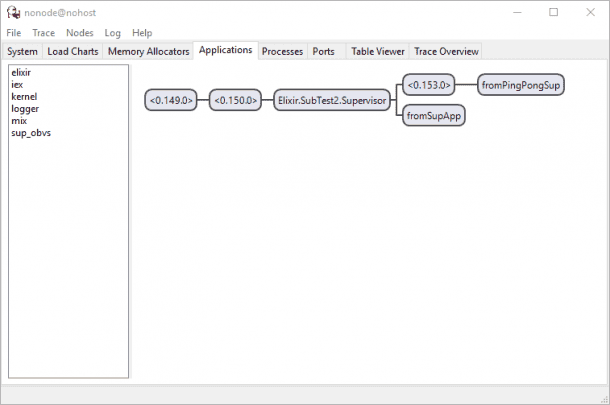Image resolution: width=610 pixels, height=405 pixels.
Task: Select the Processes tab
Action: 282,51
